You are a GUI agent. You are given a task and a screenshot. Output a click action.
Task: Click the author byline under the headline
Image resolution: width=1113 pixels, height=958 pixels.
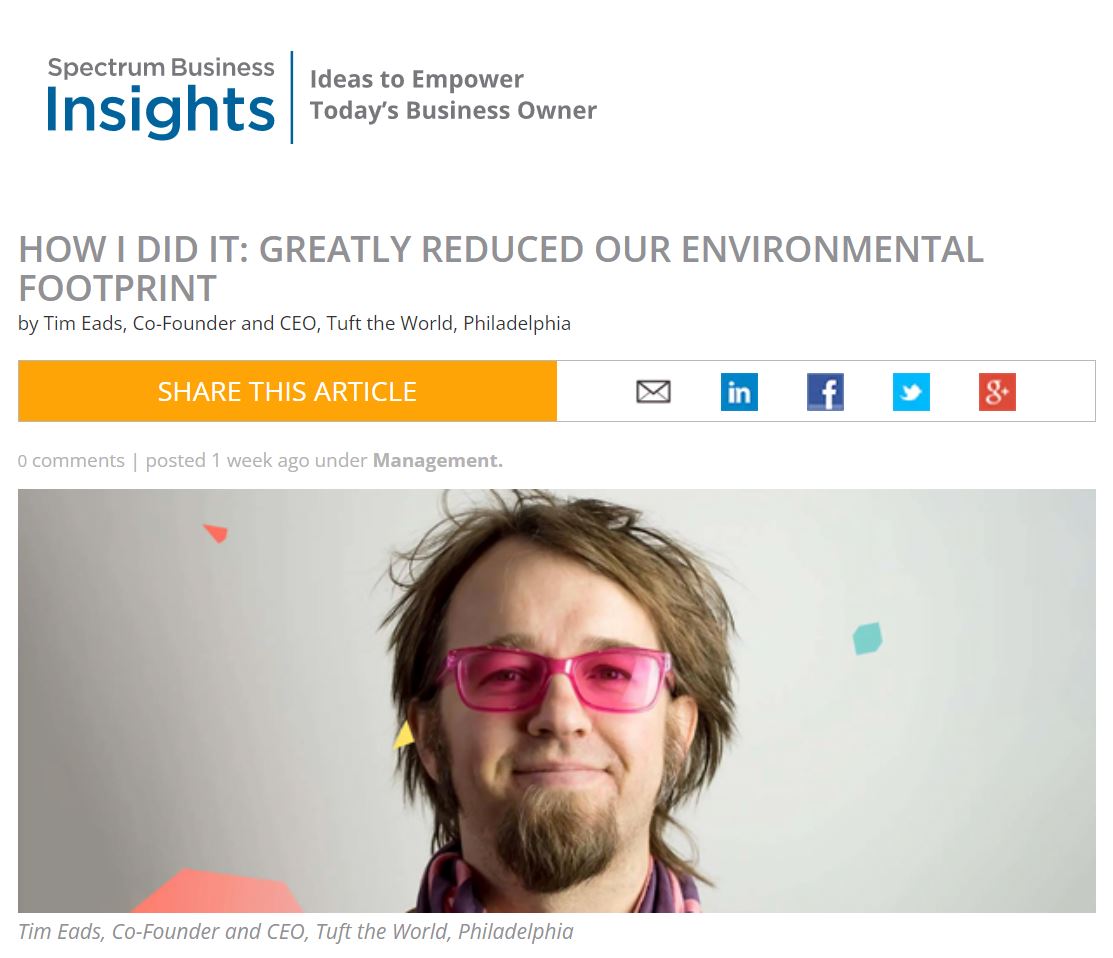pyautogui.click(x=294, y=323)
